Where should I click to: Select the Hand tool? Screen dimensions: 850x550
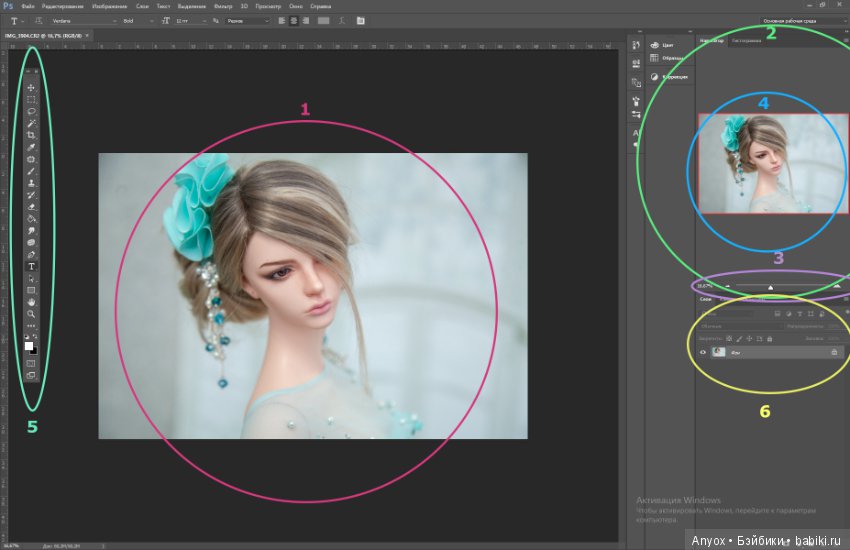pos(31,302)
